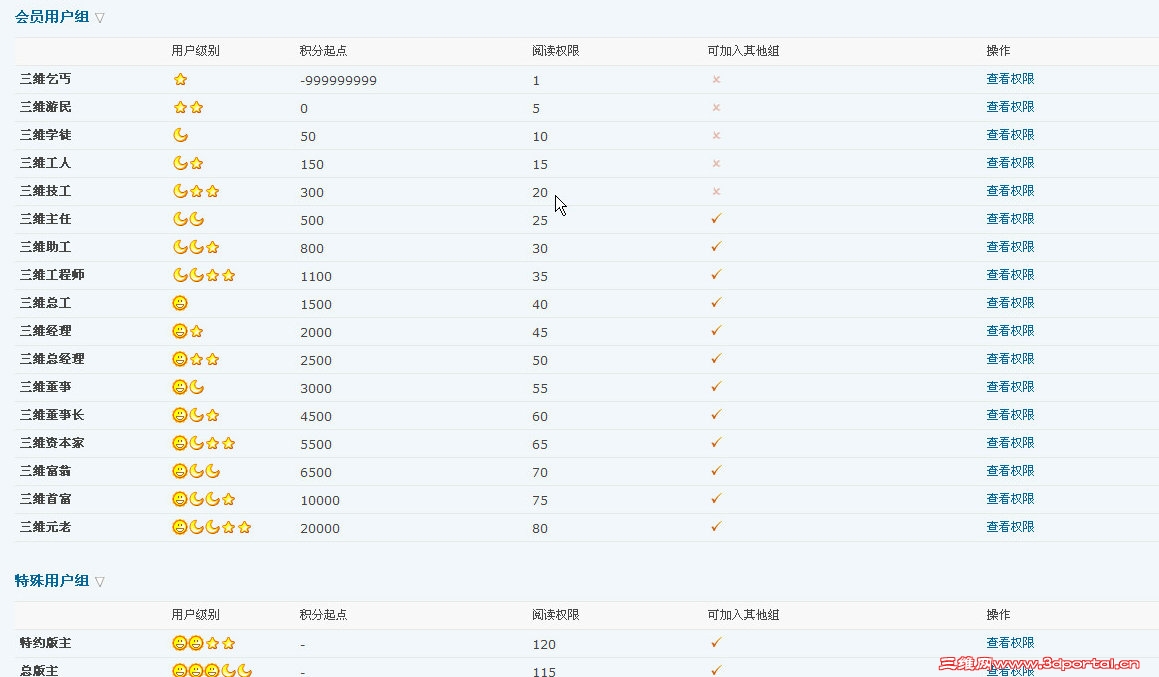
Task: Open 查看权限 for 三维资本家
Action: [1010, 443]
